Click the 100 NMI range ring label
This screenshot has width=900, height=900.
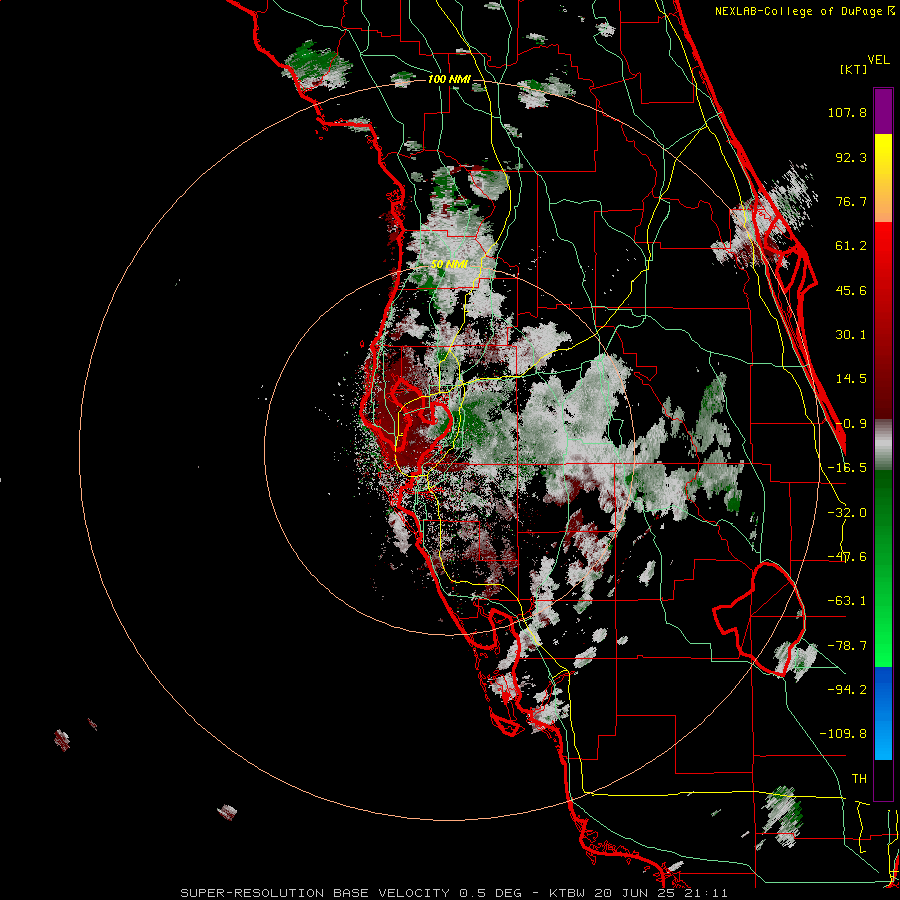click(x=449, y=79)
